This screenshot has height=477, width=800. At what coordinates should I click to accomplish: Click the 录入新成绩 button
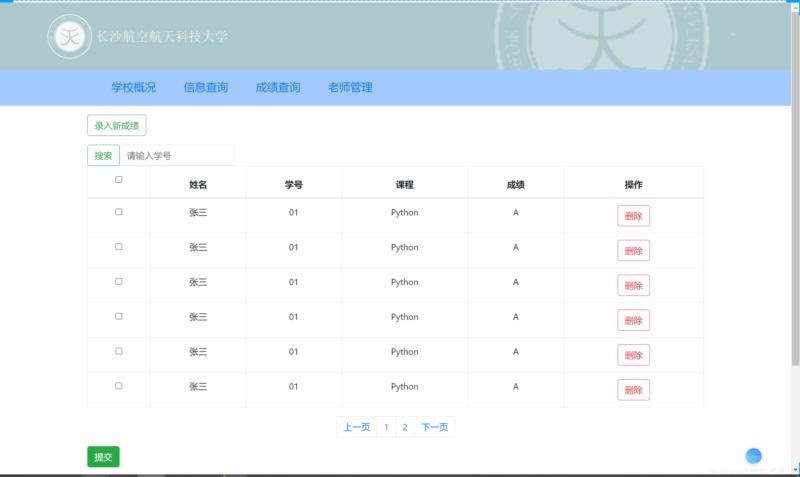[117, 125]
